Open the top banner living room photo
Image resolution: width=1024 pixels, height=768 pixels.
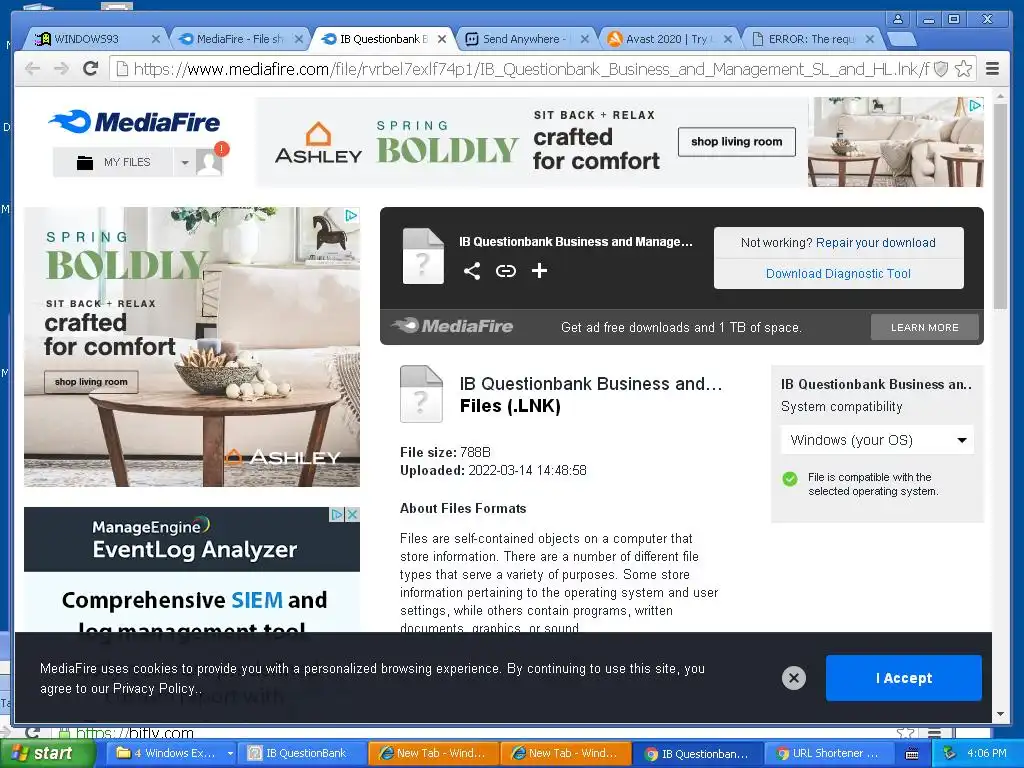[895, 142]
